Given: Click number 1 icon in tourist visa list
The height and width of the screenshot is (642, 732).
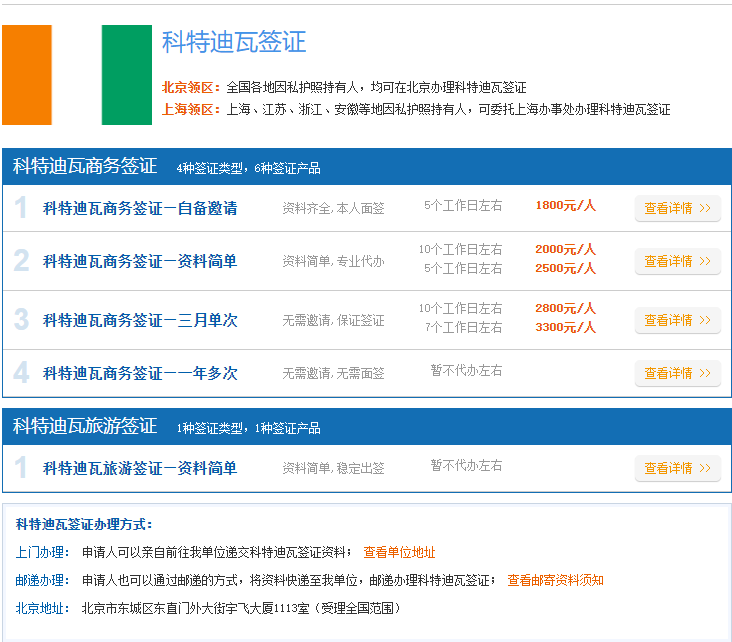Looking at the screenshot, I should [x=21, y=467].
